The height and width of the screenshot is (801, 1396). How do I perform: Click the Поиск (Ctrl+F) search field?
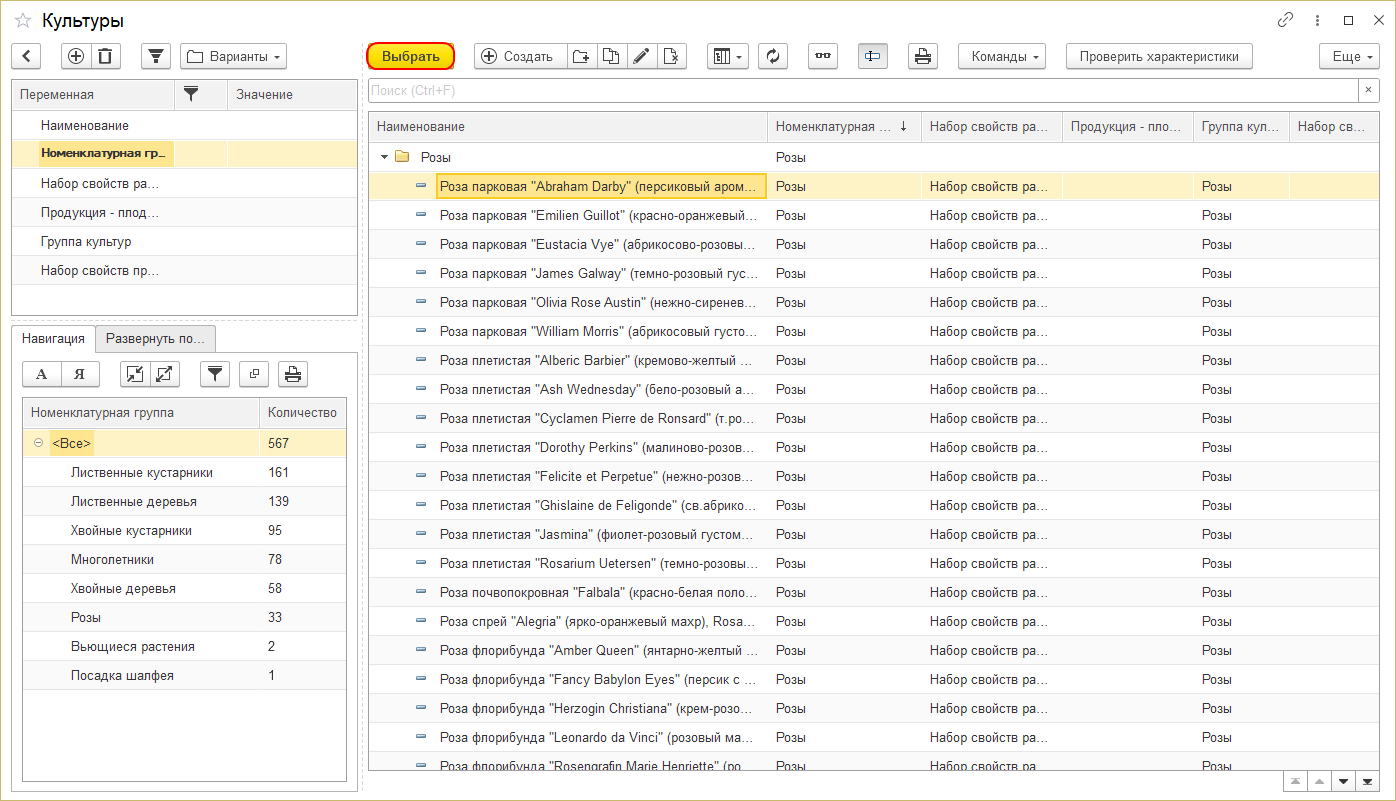[862, 91]
